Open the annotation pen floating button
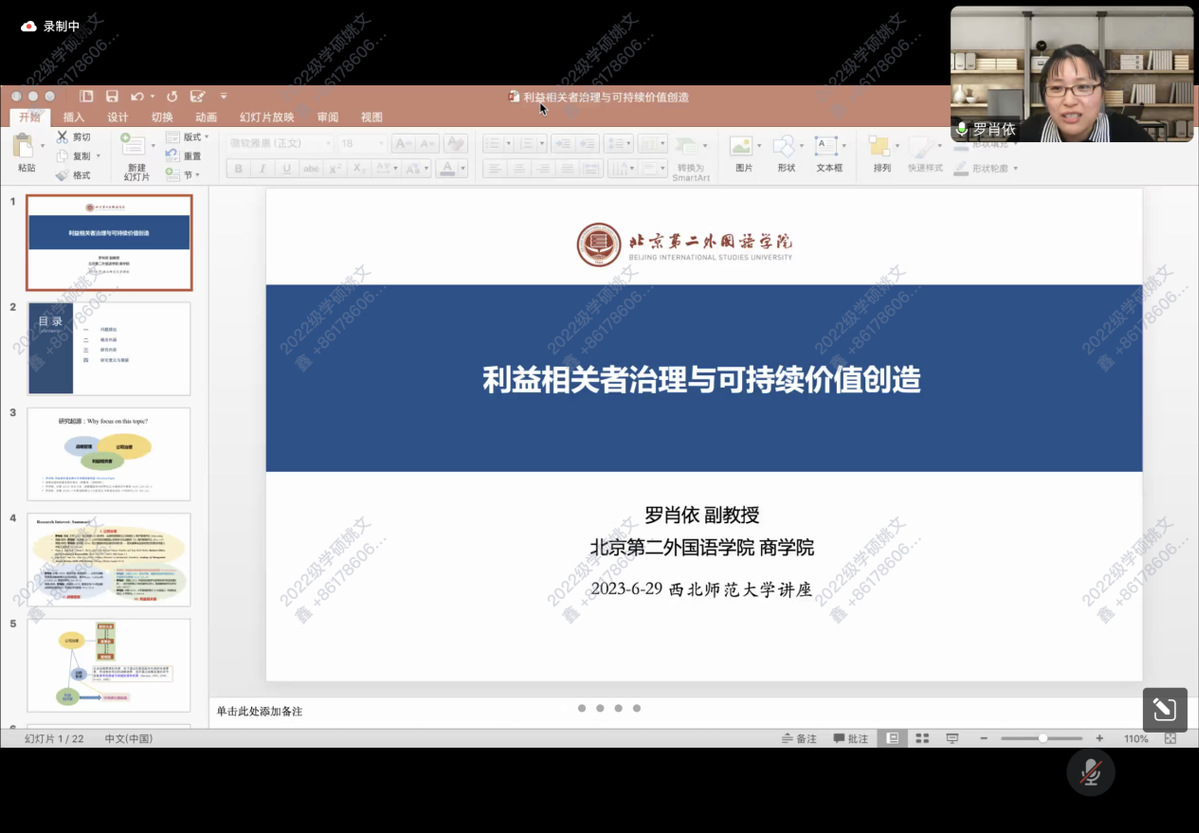The height and width of the screenshot is (833, 1199). (x=1164, y=710)
